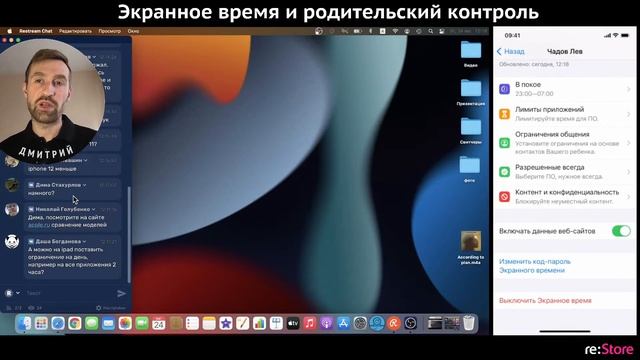Open Restream Chat application menu

pos(36,31)
